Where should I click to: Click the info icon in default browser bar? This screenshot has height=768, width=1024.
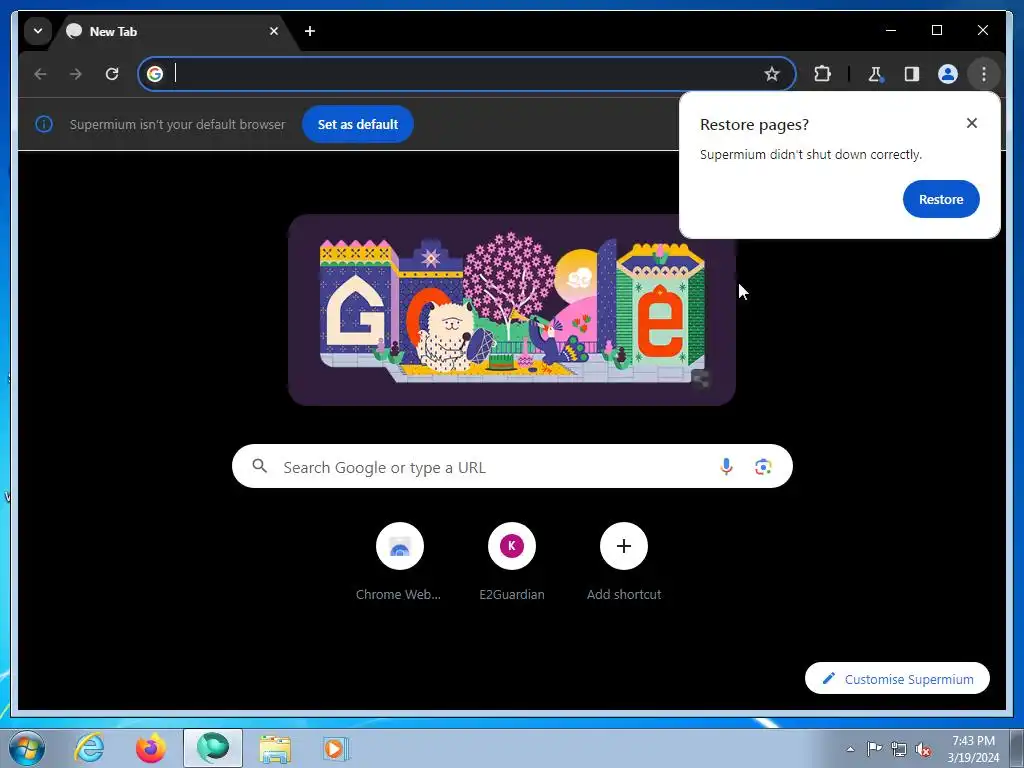[x=44, y=124]
